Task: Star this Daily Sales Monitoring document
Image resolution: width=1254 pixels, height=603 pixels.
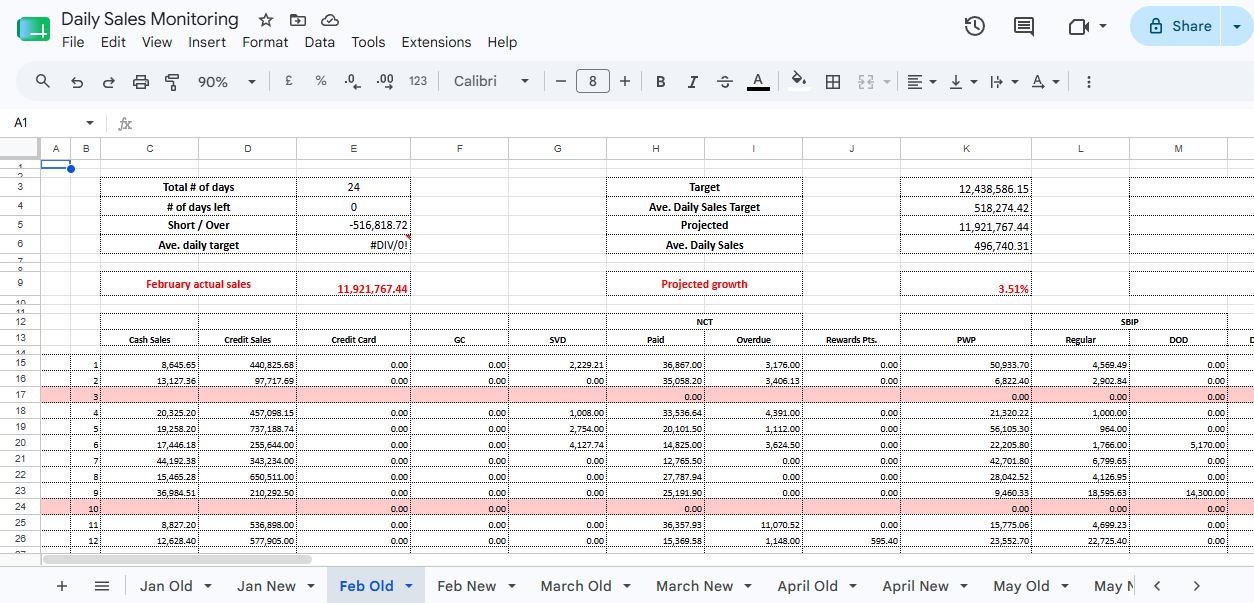Action: (266, 20)
